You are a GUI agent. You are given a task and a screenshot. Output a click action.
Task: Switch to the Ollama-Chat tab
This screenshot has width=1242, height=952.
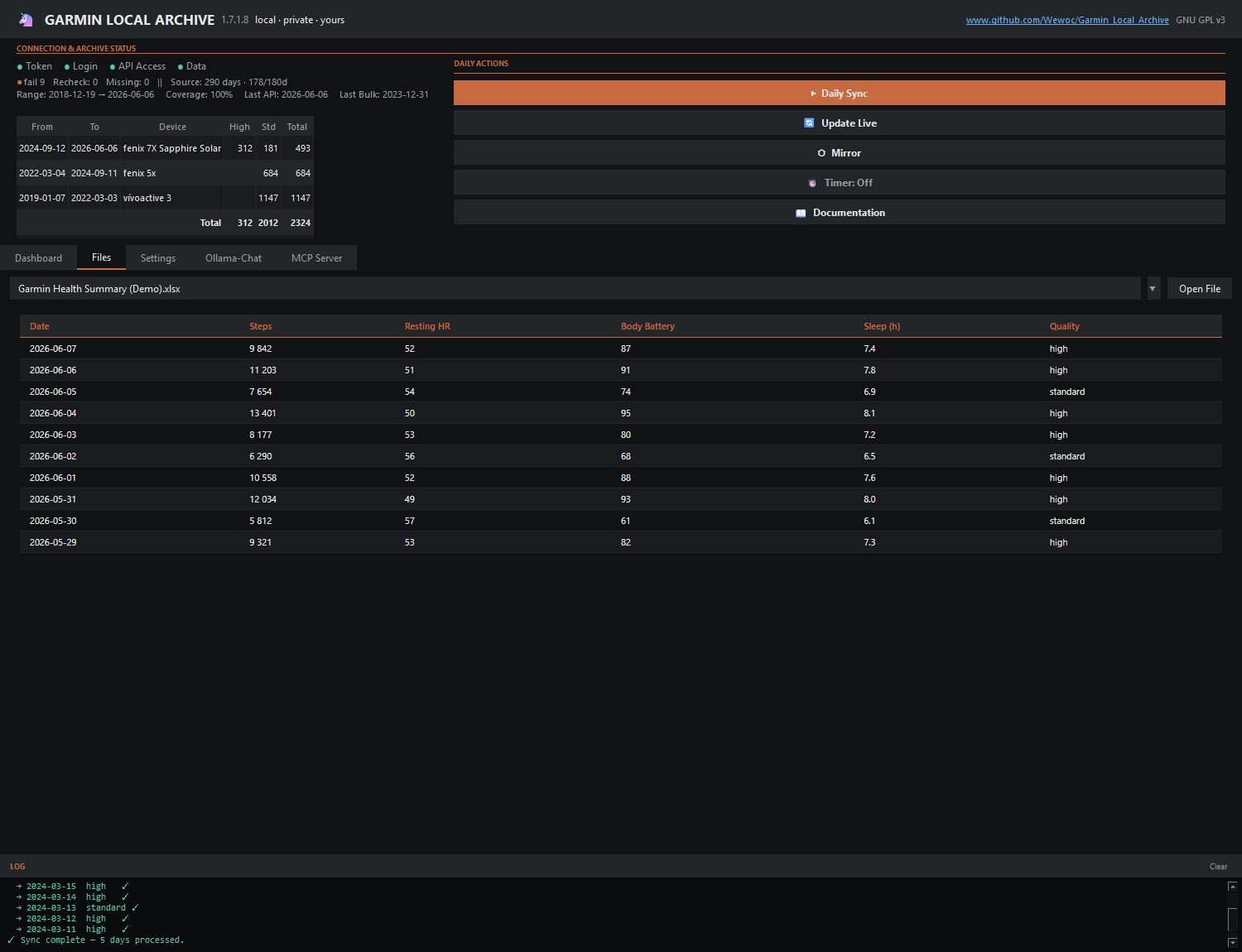click(x=233, y=257)
